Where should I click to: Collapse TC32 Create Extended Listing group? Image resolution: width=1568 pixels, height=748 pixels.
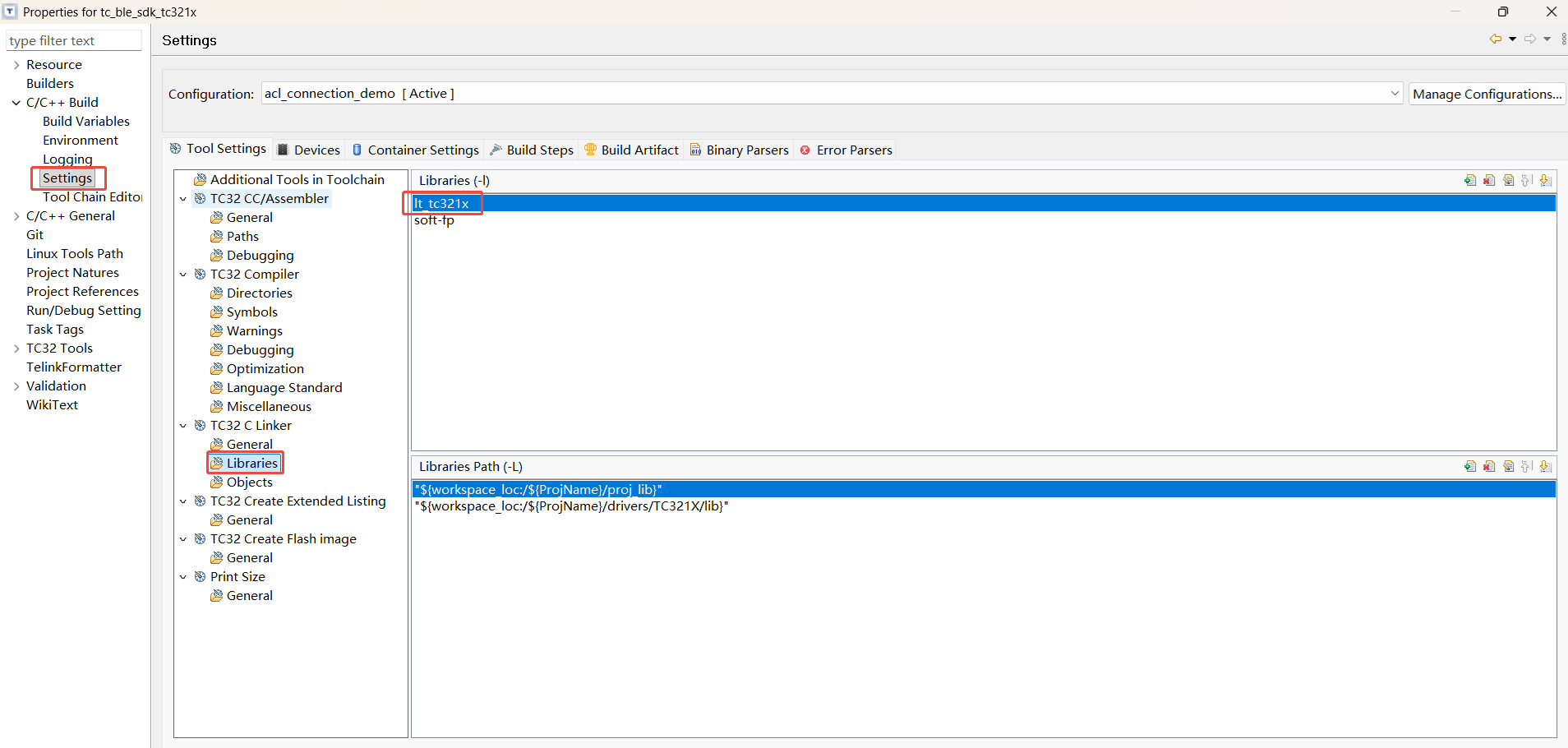click(183, 501)
